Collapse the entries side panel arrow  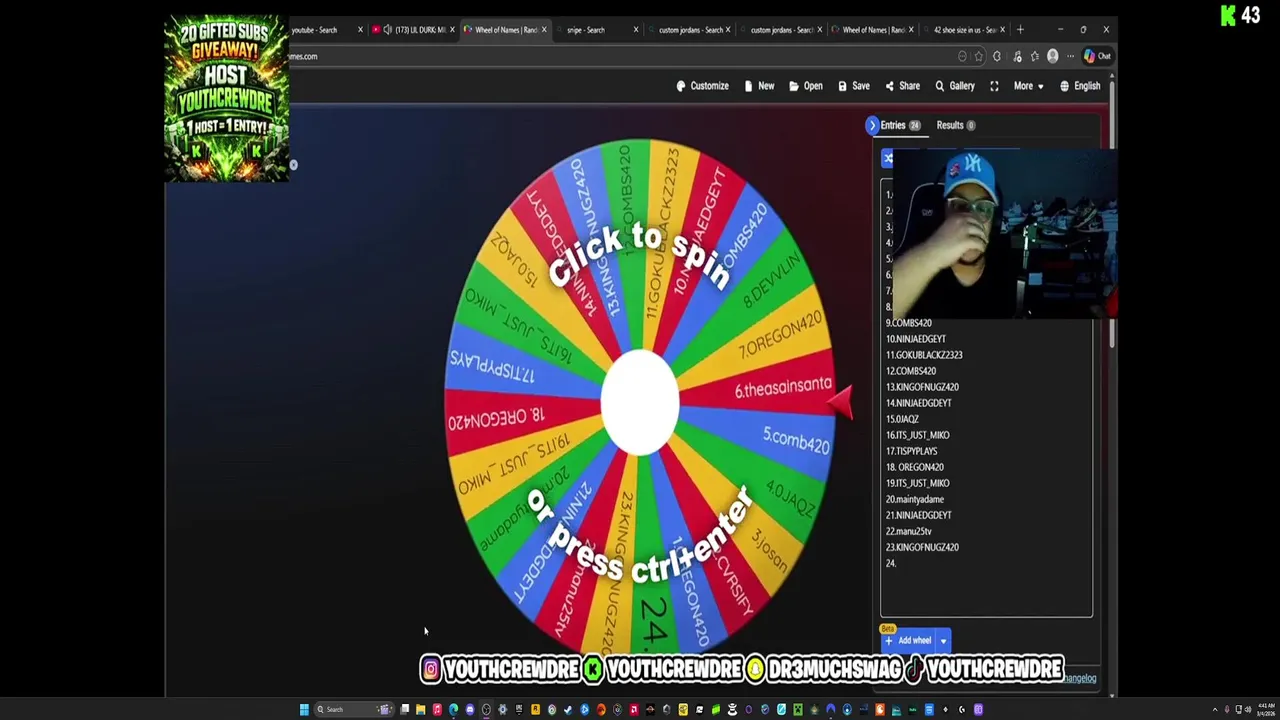(872, 125)
